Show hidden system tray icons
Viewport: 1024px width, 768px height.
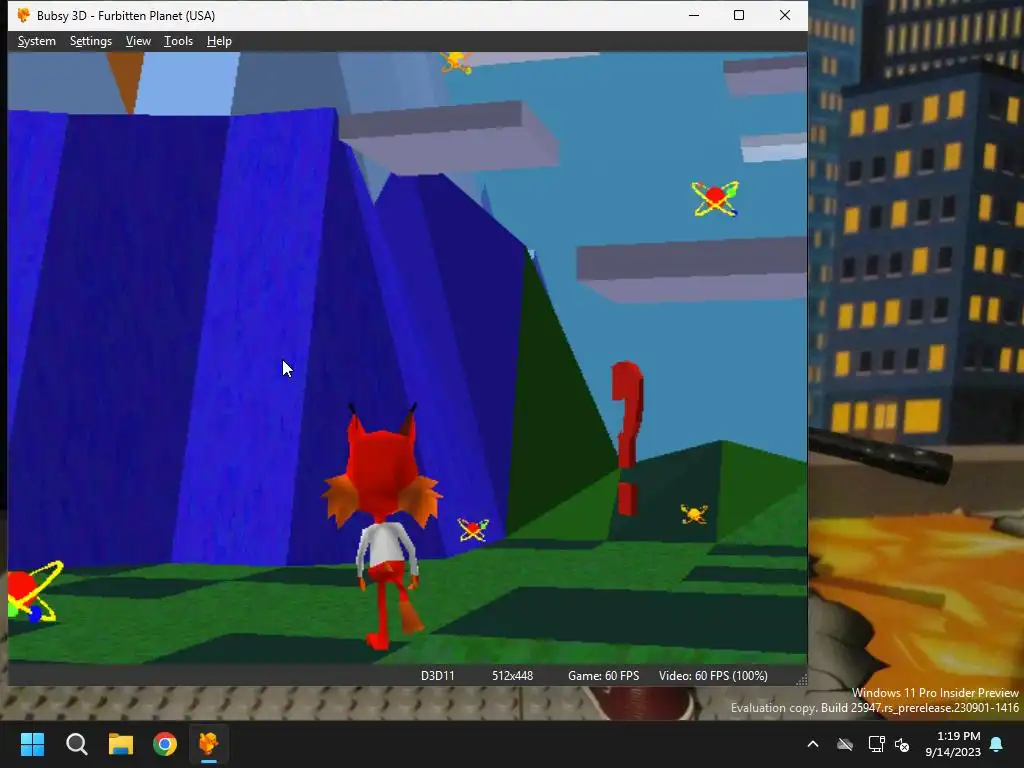pyautogui.click(x=813, y=744)
